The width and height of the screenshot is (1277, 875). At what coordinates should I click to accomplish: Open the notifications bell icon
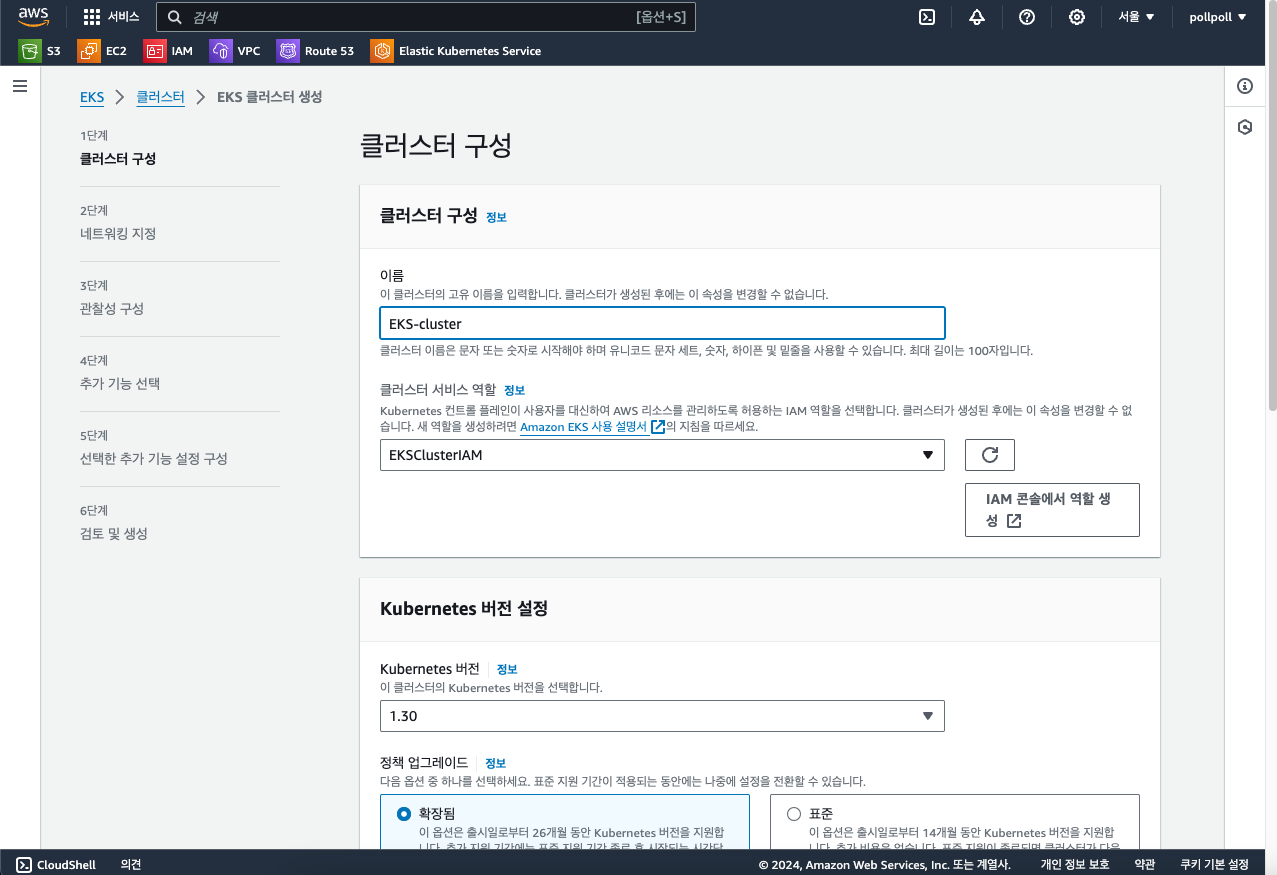tap(977, 17)
